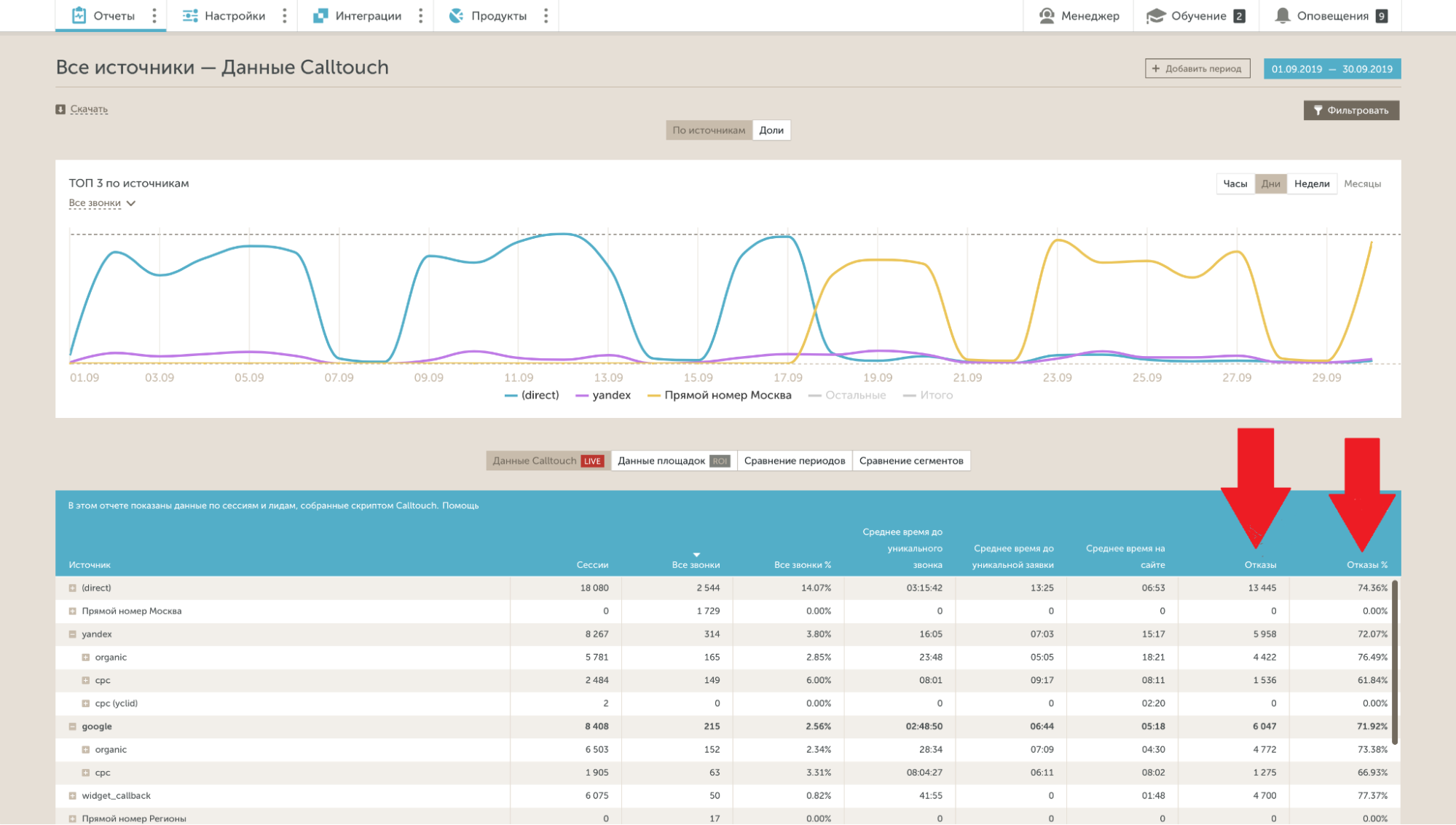
Task: Sort table by Все звонки column
Action: [696, 565]
